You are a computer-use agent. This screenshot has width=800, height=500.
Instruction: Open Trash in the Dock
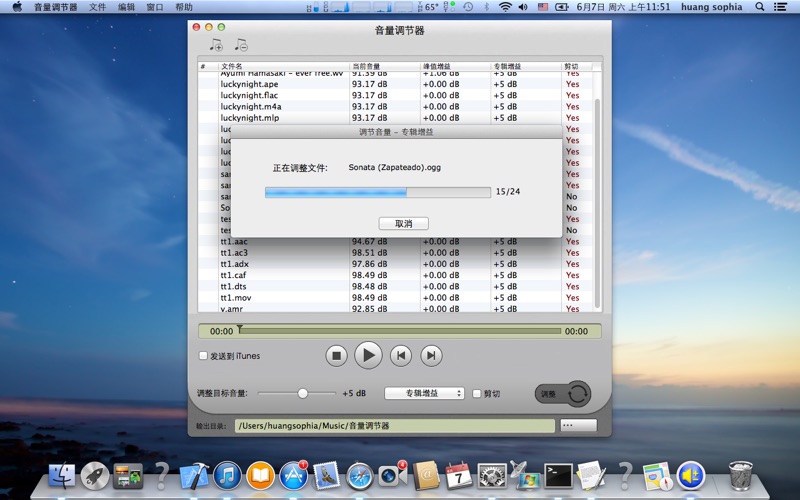click(x=741, y=475)
